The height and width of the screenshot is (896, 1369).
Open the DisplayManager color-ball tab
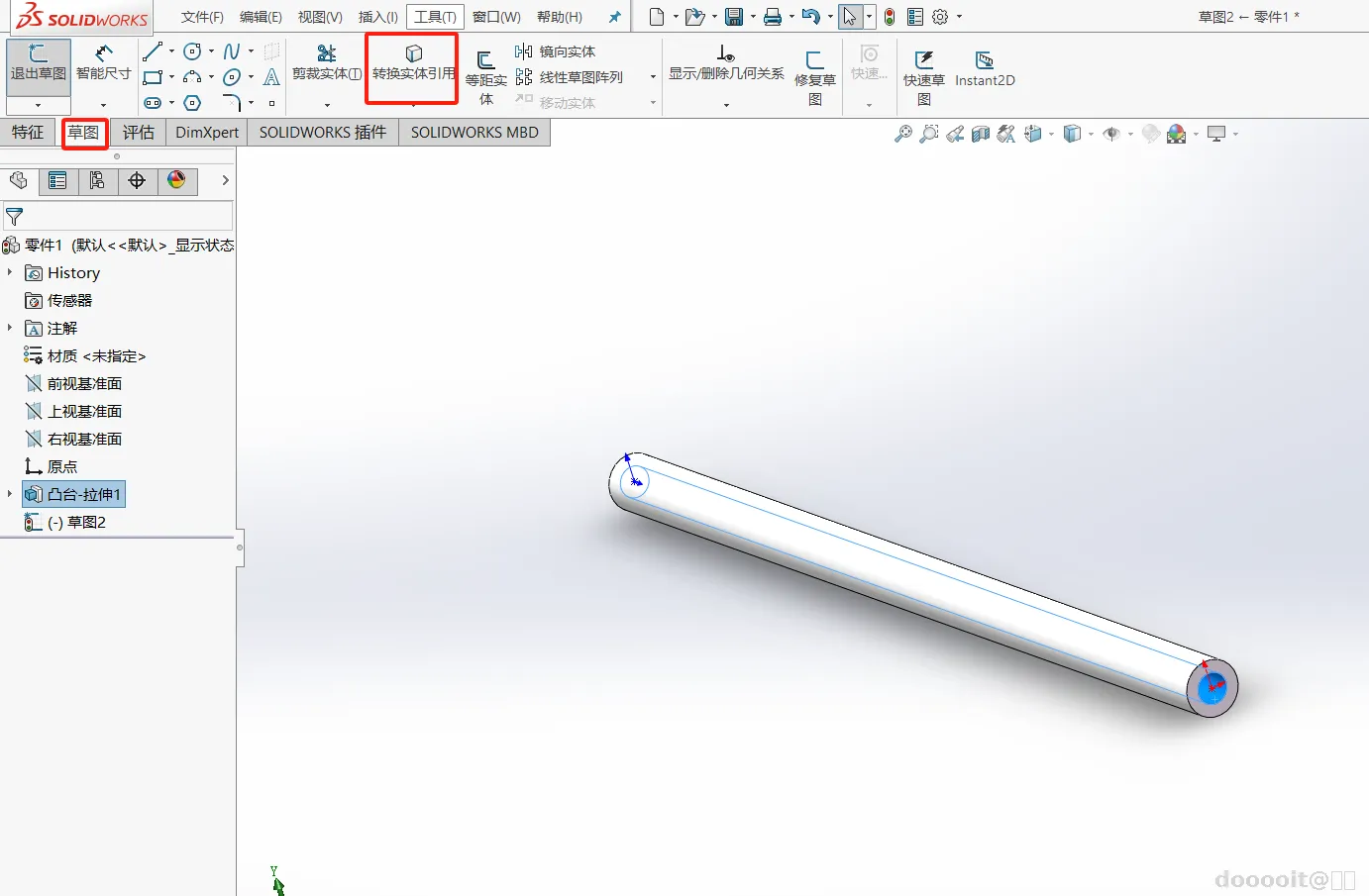(176, 180)
